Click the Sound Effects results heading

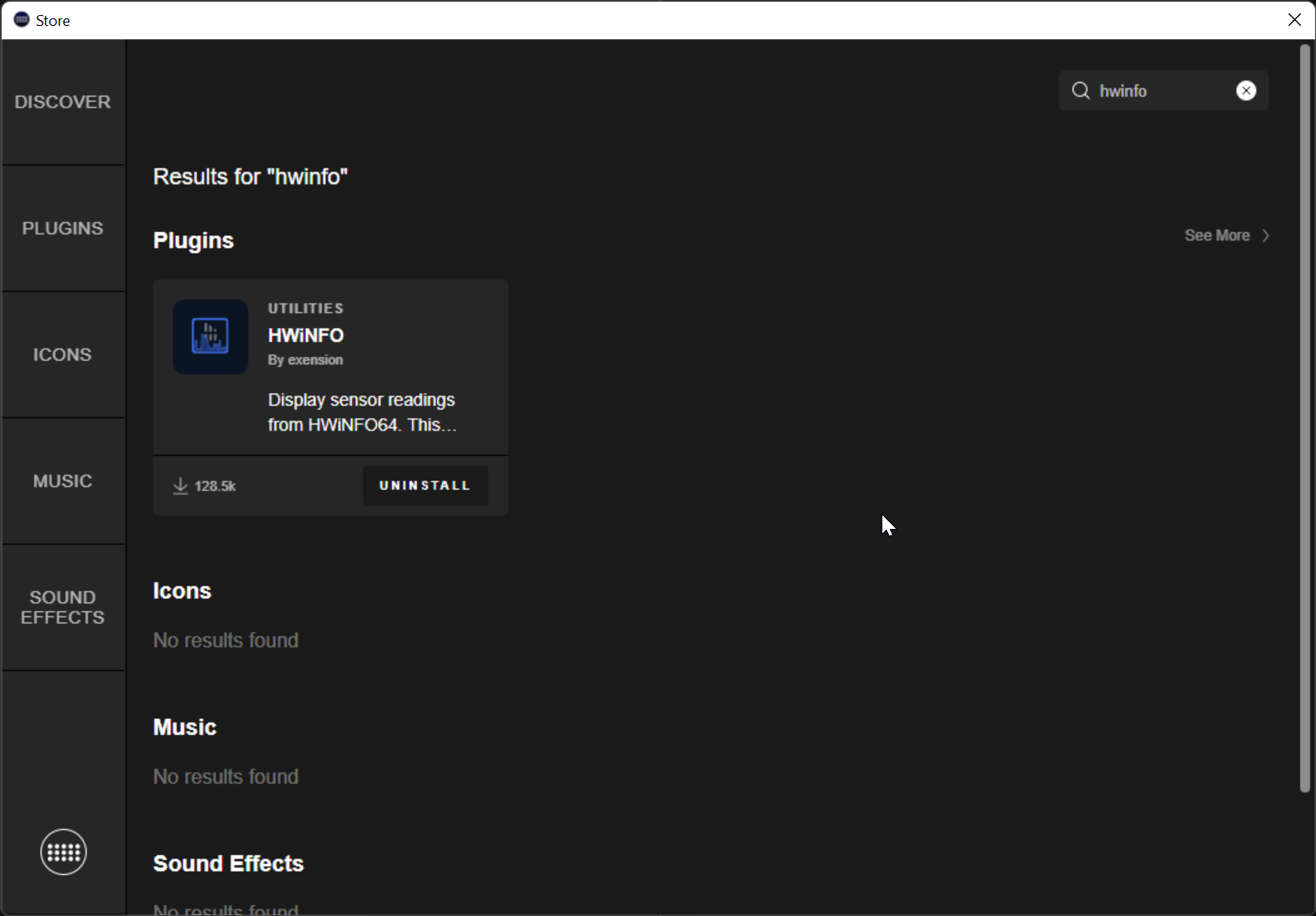(x=229, y=863)
